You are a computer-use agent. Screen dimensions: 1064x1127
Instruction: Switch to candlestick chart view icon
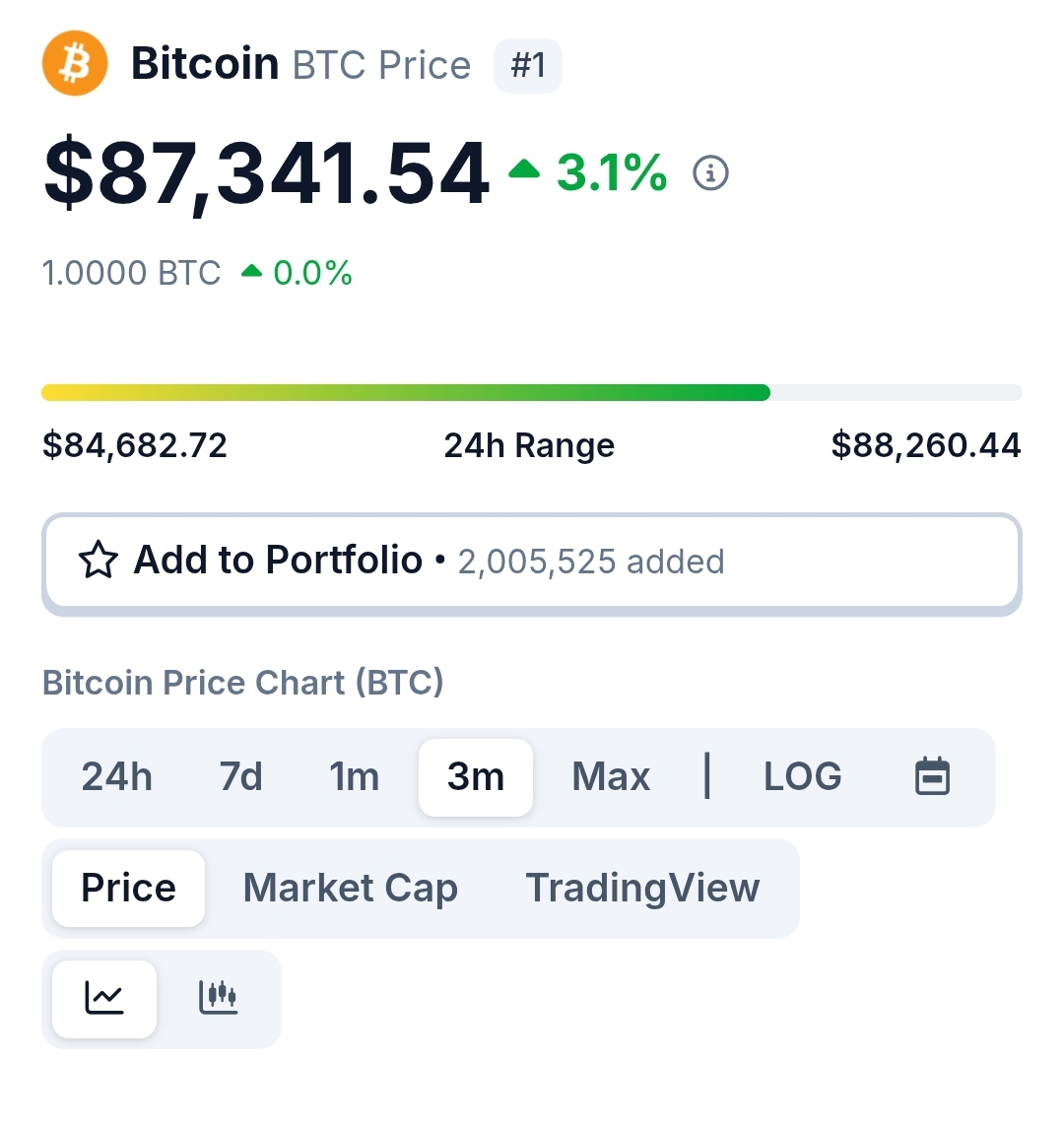218,998
